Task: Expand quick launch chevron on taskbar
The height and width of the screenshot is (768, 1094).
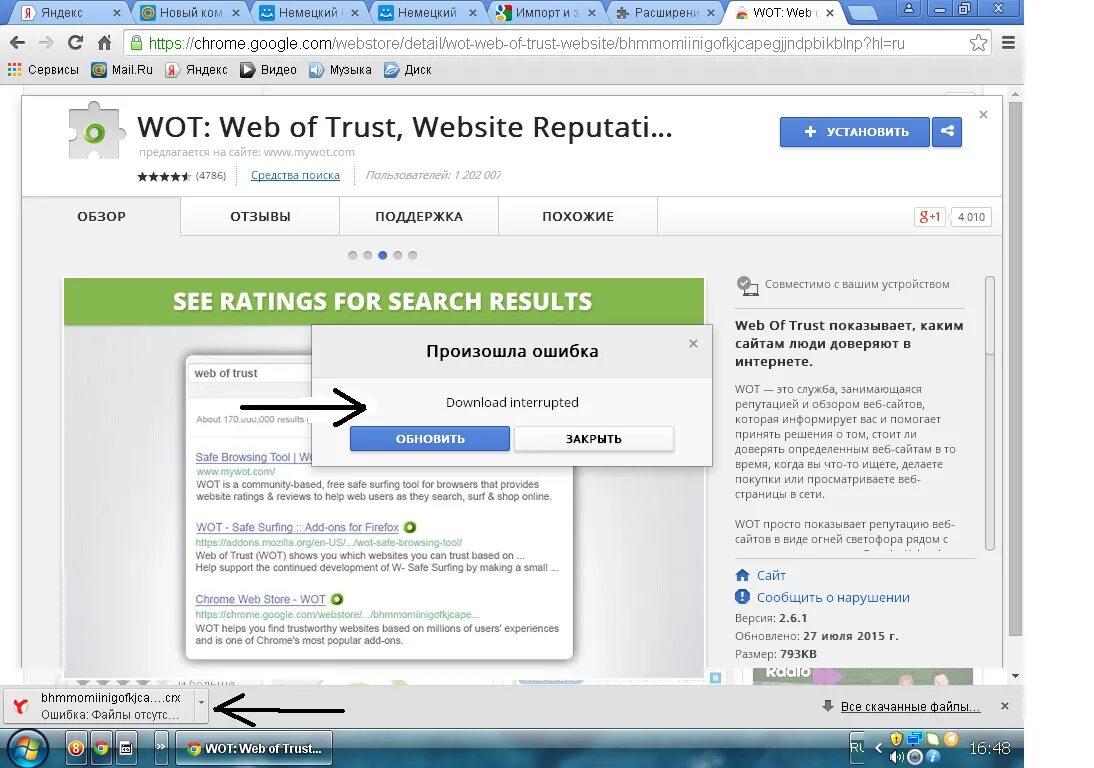Action: point(160,748)
